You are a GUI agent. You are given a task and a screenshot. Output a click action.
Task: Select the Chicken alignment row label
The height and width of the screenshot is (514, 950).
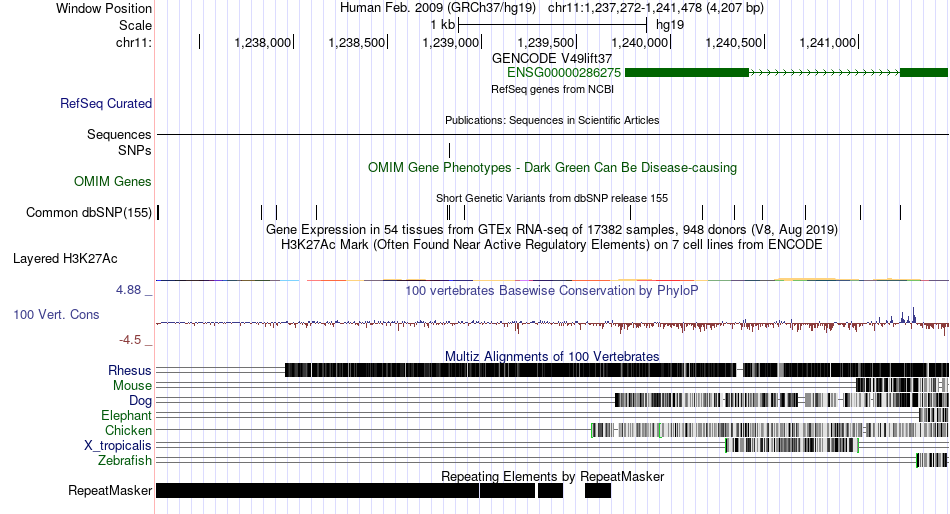click(x=128, y=430)
